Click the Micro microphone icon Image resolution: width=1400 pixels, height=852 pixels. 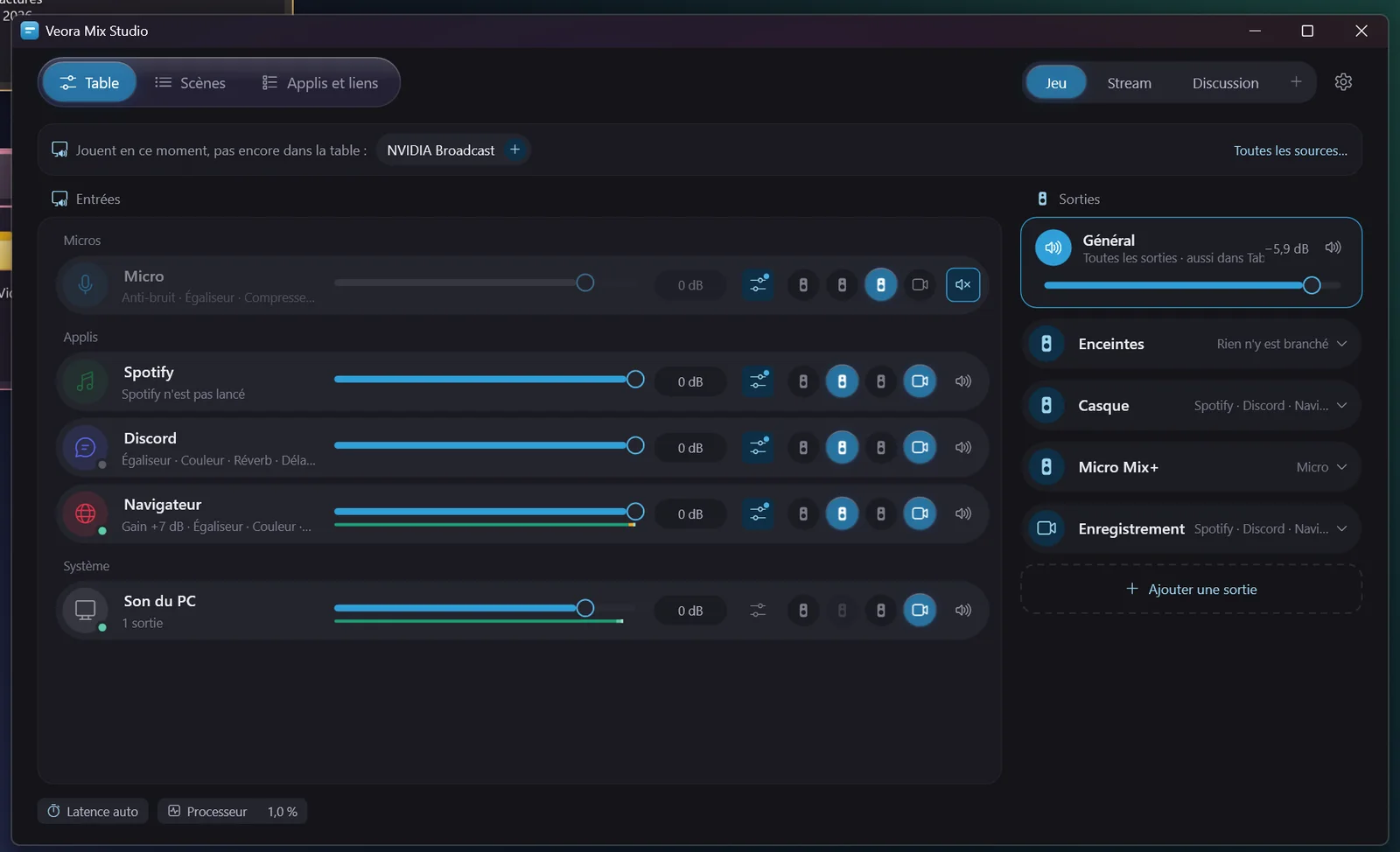pyautogui.click(x=85, y=284)
